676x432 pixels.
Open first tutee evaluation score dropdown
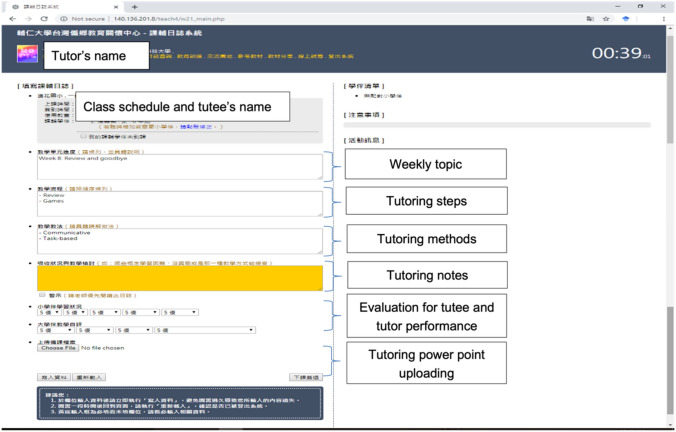pos(49,312)
